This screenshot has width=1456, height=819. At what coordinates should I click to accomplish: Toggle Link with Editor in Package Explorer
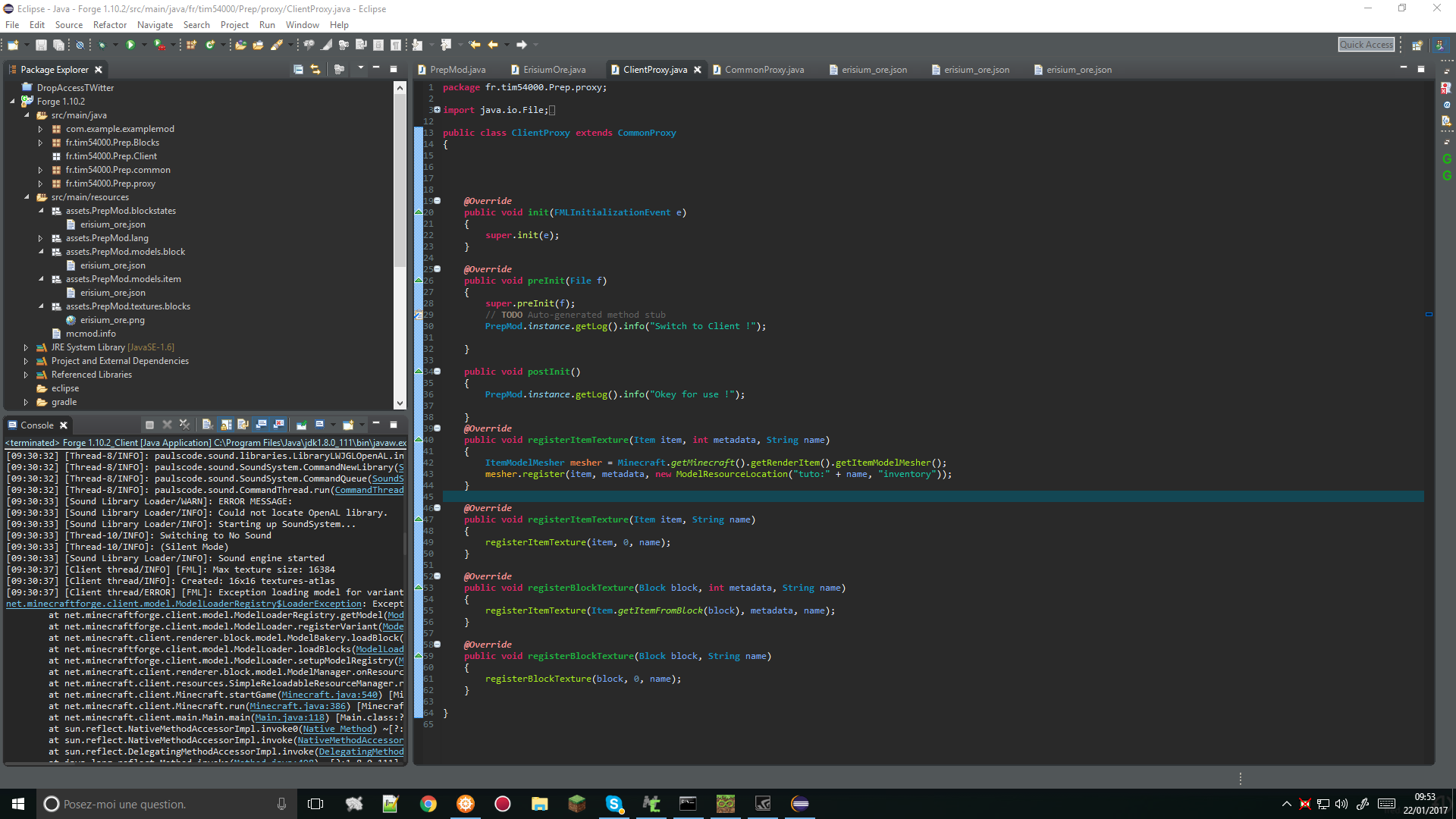315,69
